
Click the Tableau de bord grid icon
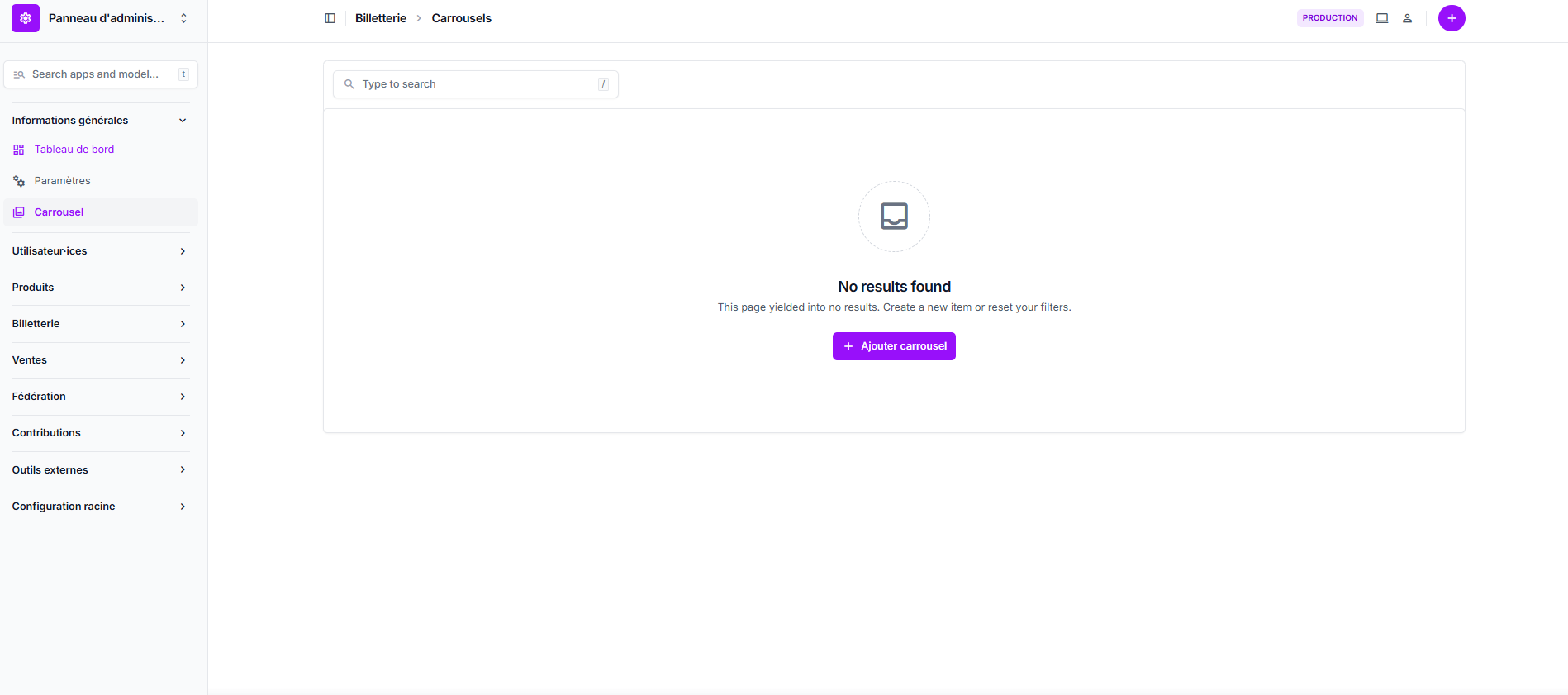coord(19,150)
